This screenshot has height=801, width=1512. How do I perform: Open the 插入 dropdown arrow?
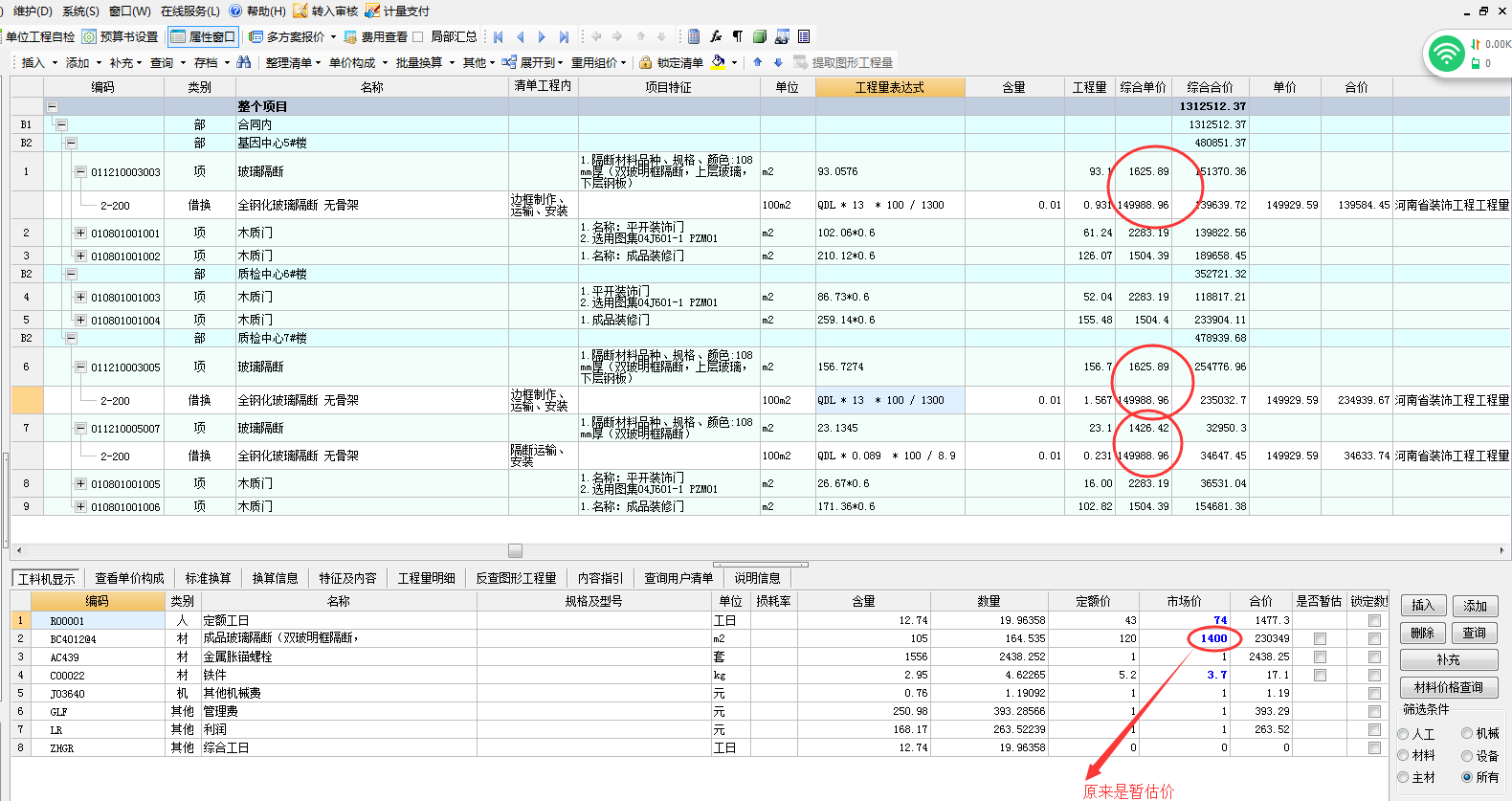click(55, 63)
